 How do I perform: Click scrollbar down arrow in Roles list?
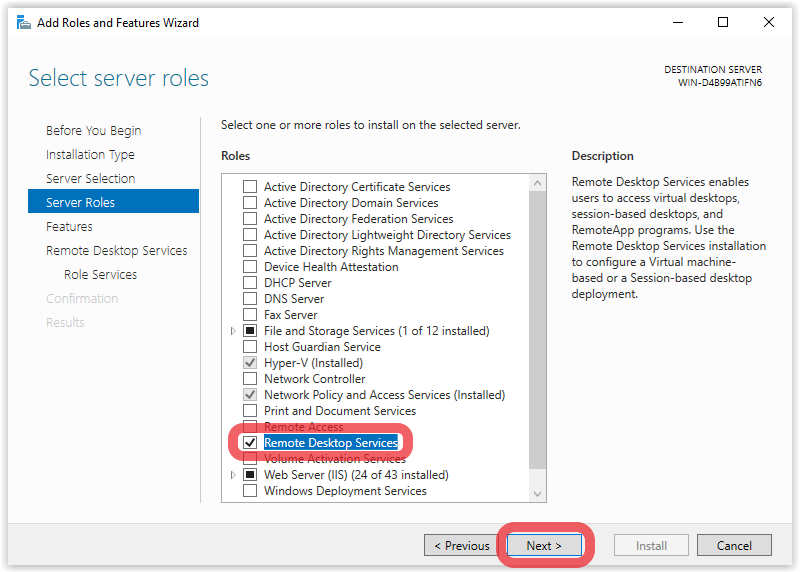tap(537, 493)
